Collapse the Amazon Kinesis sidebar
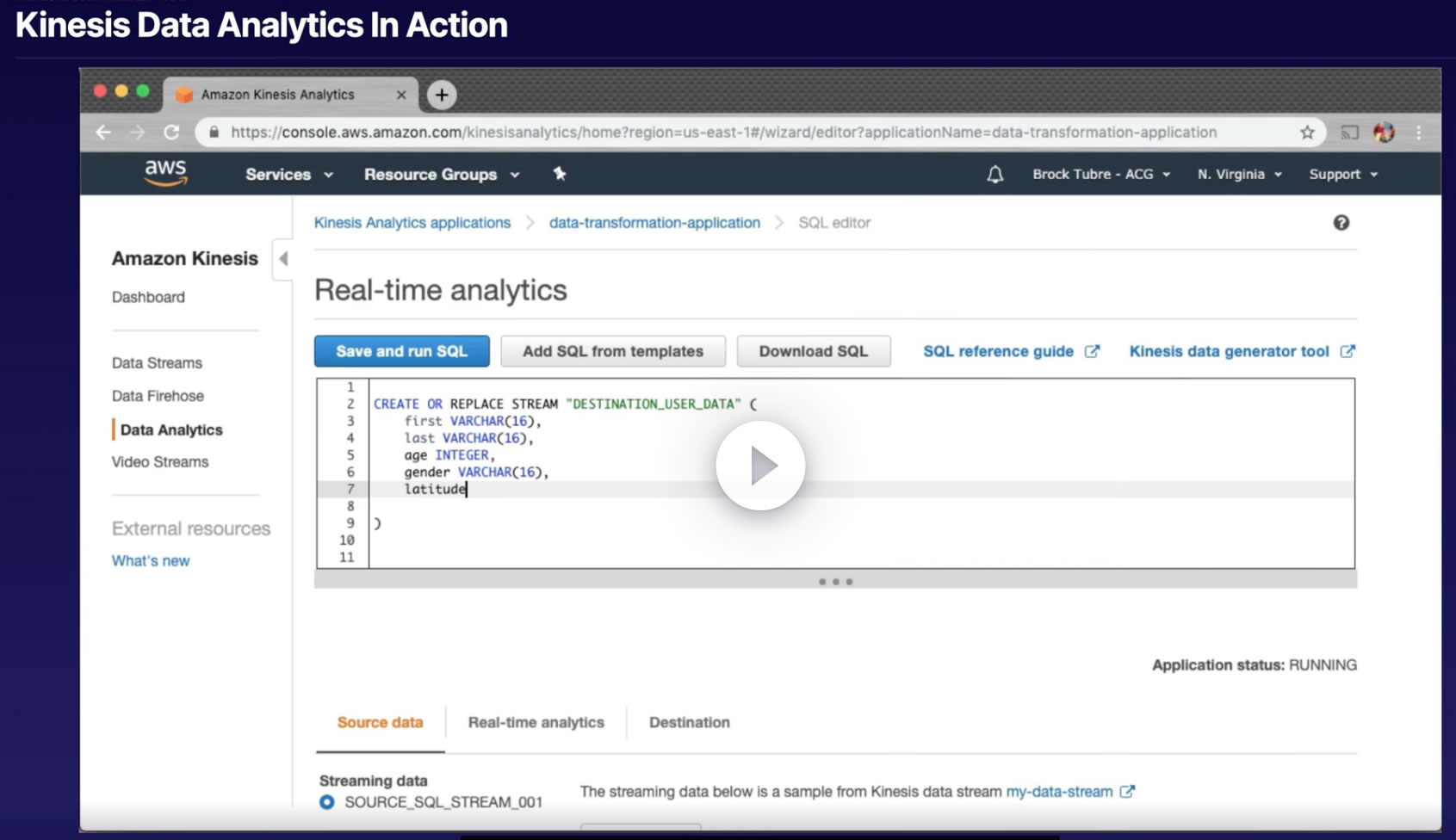Screen dimensions: 1456x840 [x=283, y=259]
